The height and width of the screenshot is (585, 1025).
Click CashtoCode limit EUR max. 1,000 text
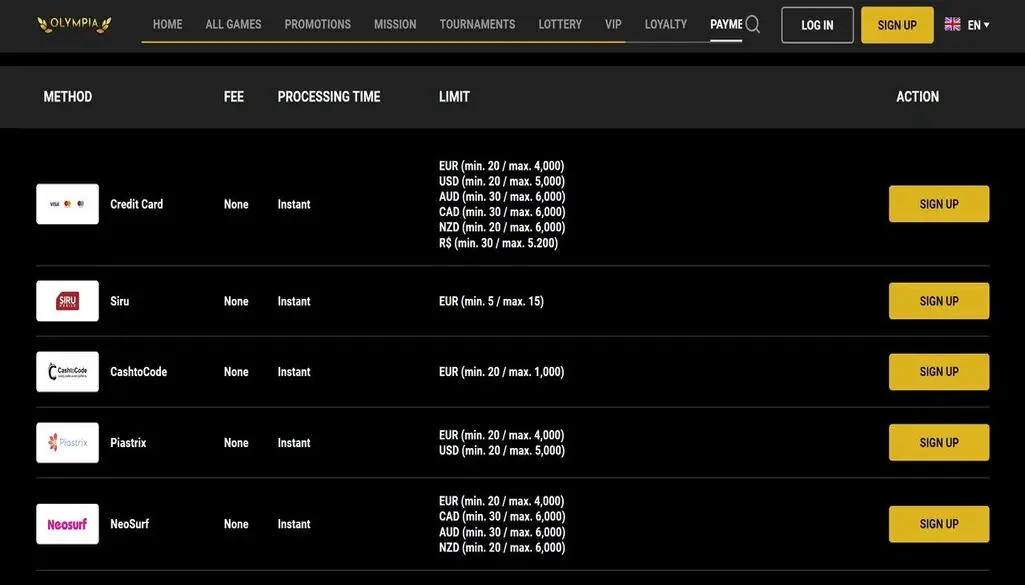click(x=501, y=371)
